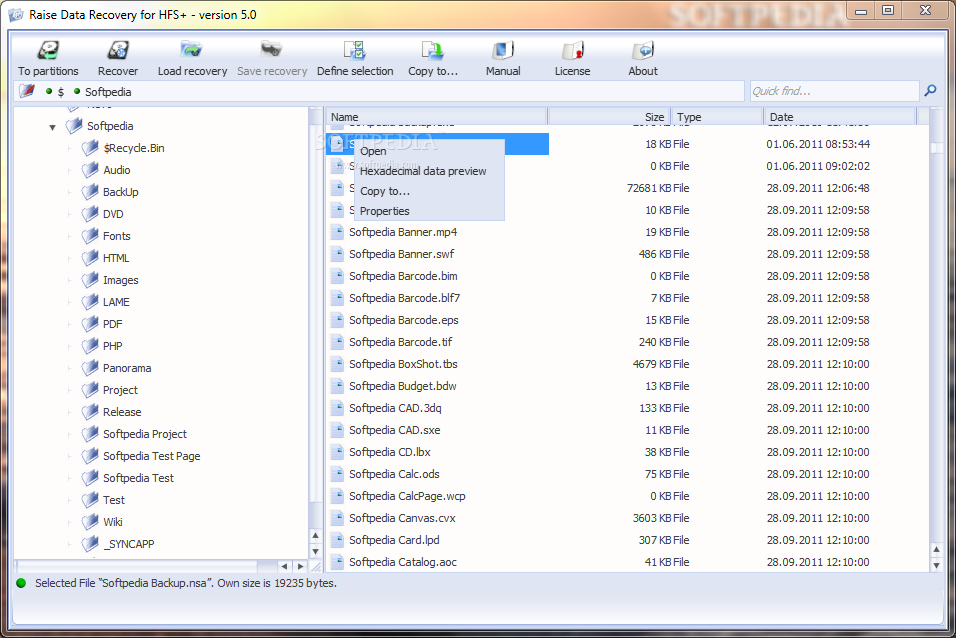Screen dimensions: 956x638
Task: Sort the file list by Date column
Action: point(840,116)
